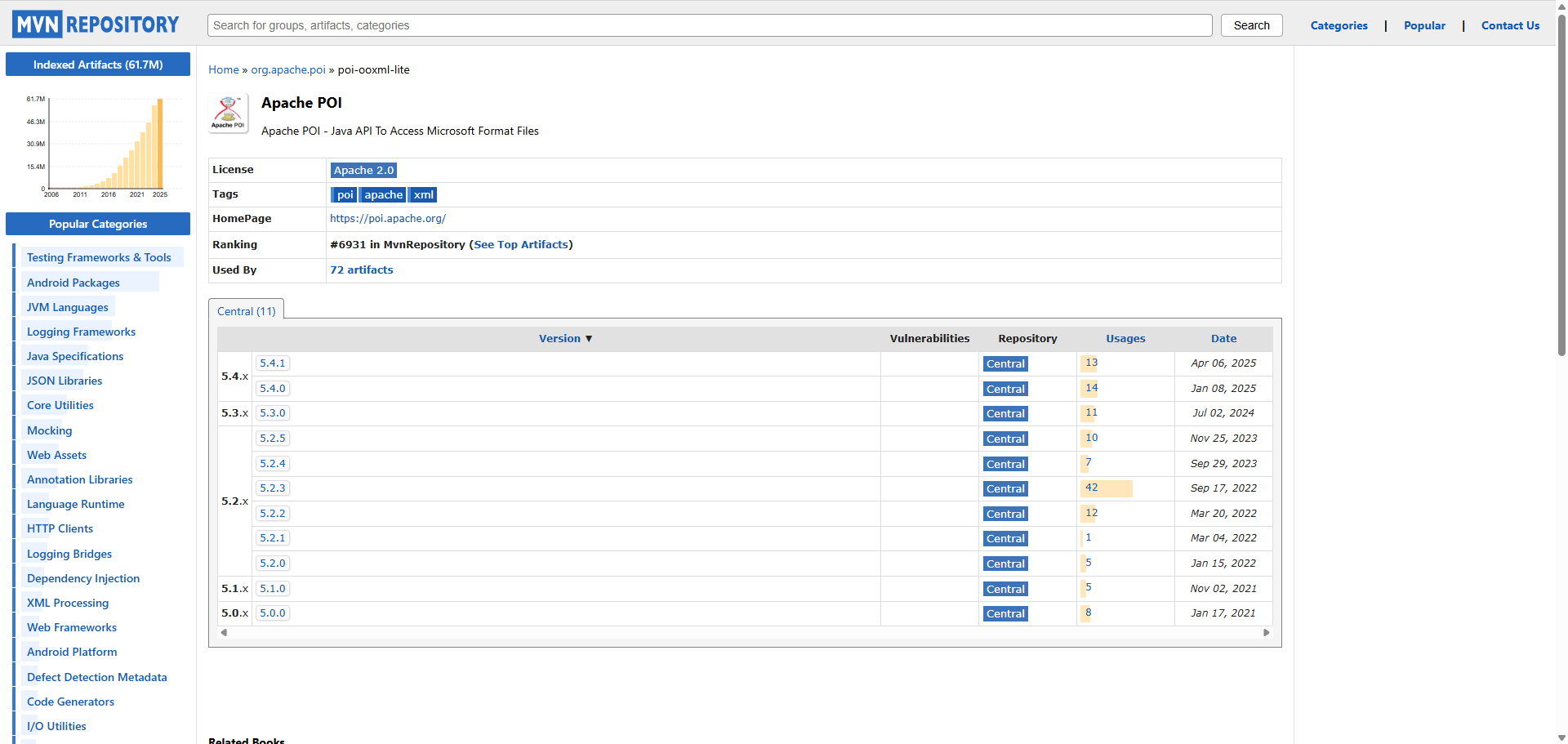Click Central repository badge for 5.4.1
The height and width of the screenshot is (744, 1568).
(1005, 364)
